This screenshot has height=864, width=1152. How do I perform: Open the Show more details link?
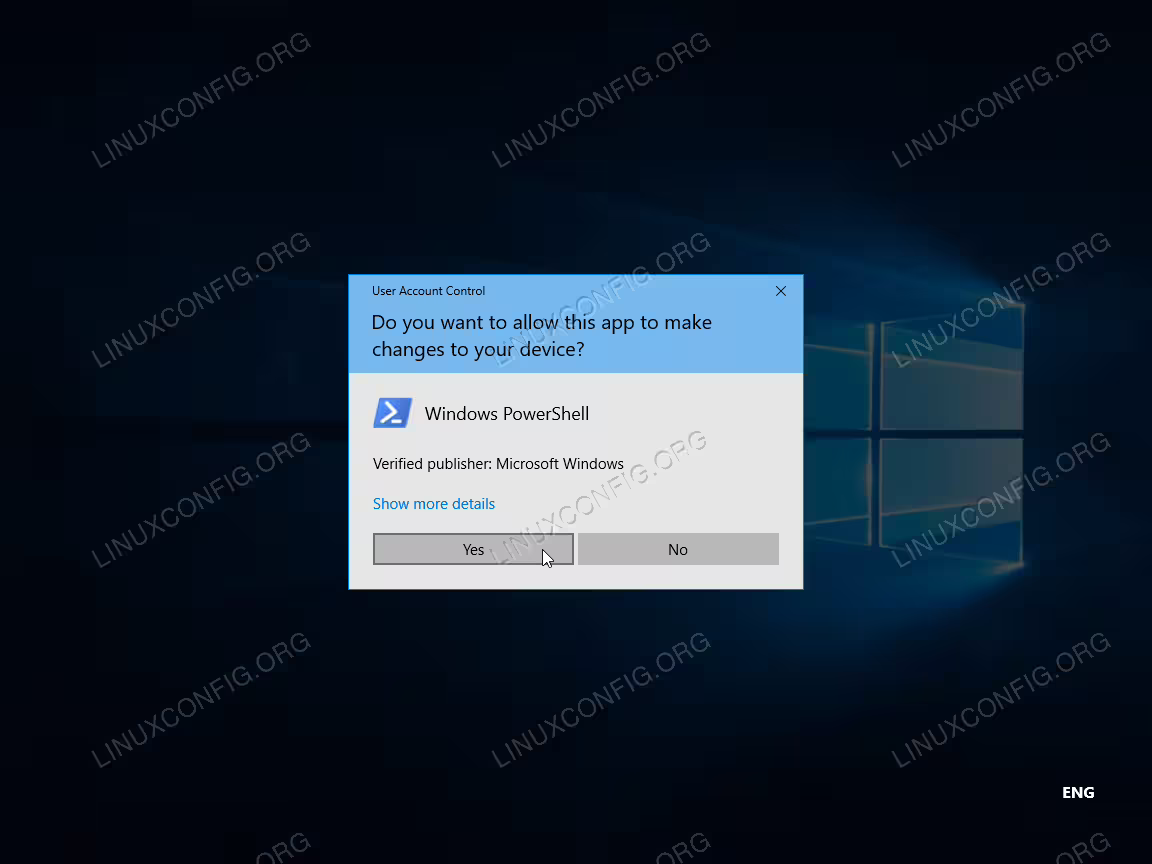433,504
